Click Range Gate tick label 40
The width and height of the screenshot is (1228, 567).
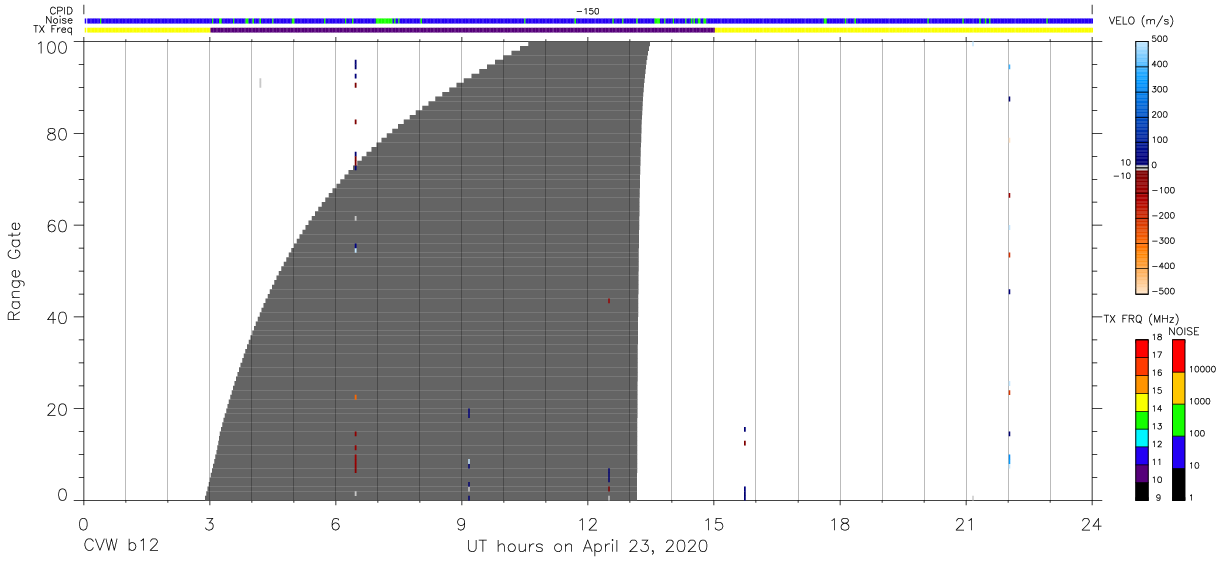[x=58, y=317]
